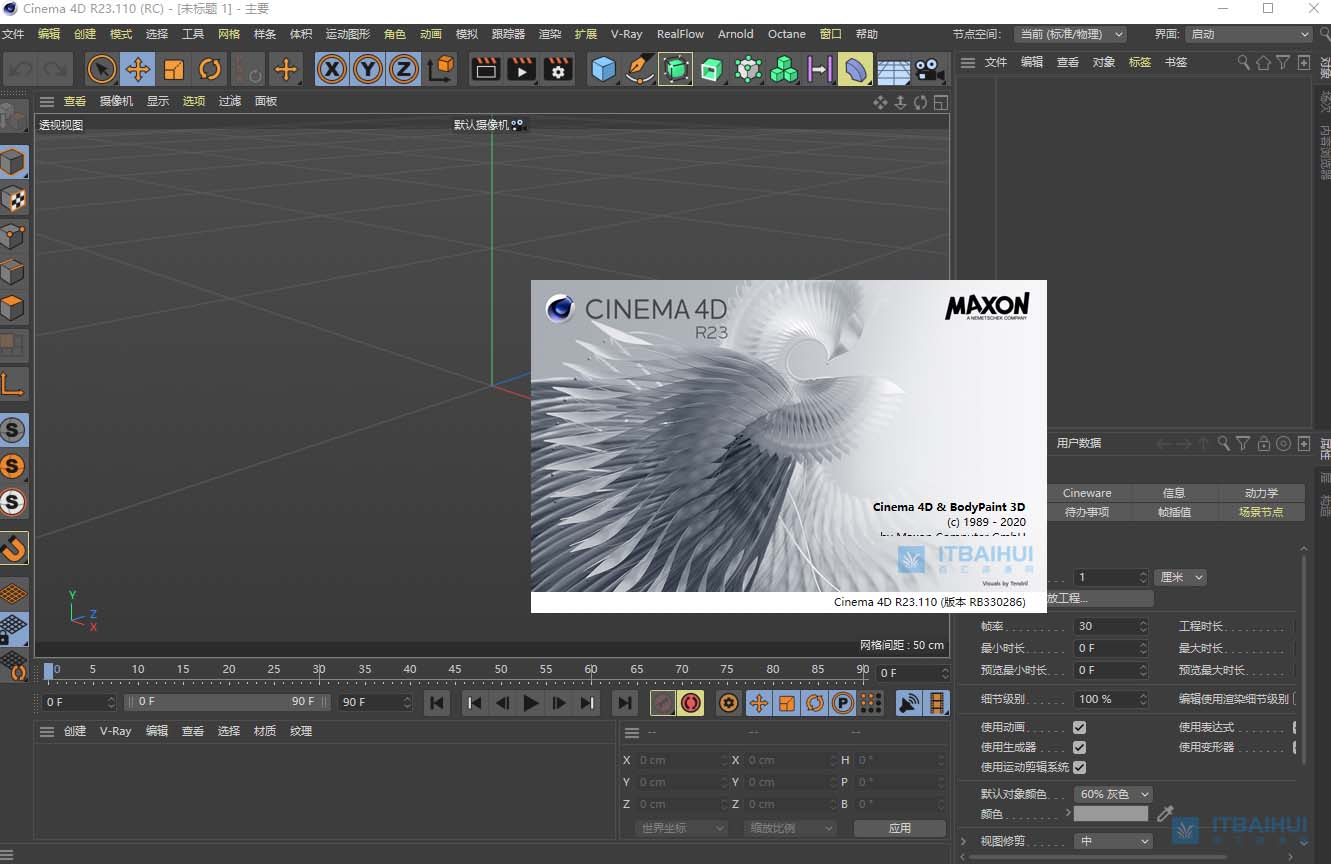Uncheck 使用生成器 checkbox
Image resolution: width=1331 pixels, height=864 pixels.
click(1079, 747)
